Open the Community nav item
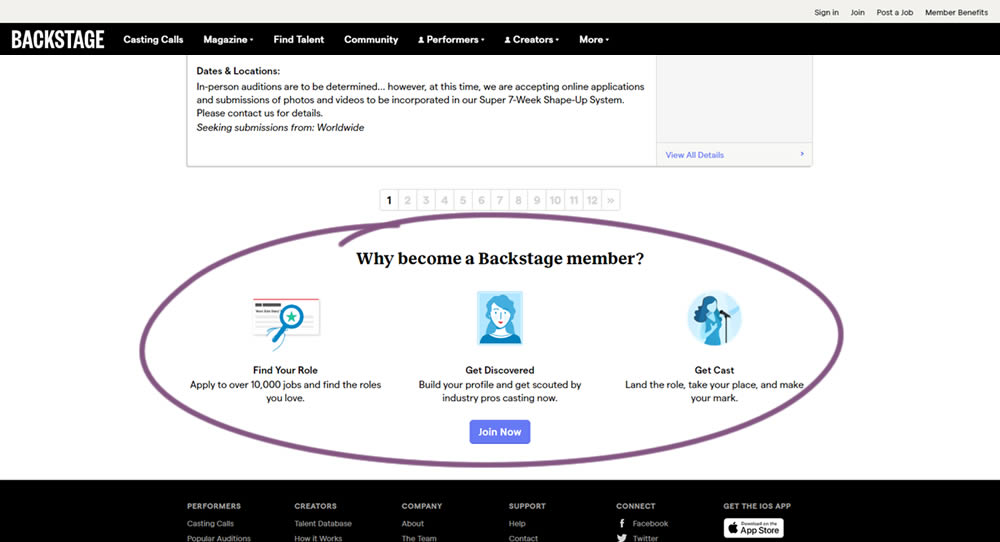This screenshot has width=1000, height=542. [x=371, y=40]
